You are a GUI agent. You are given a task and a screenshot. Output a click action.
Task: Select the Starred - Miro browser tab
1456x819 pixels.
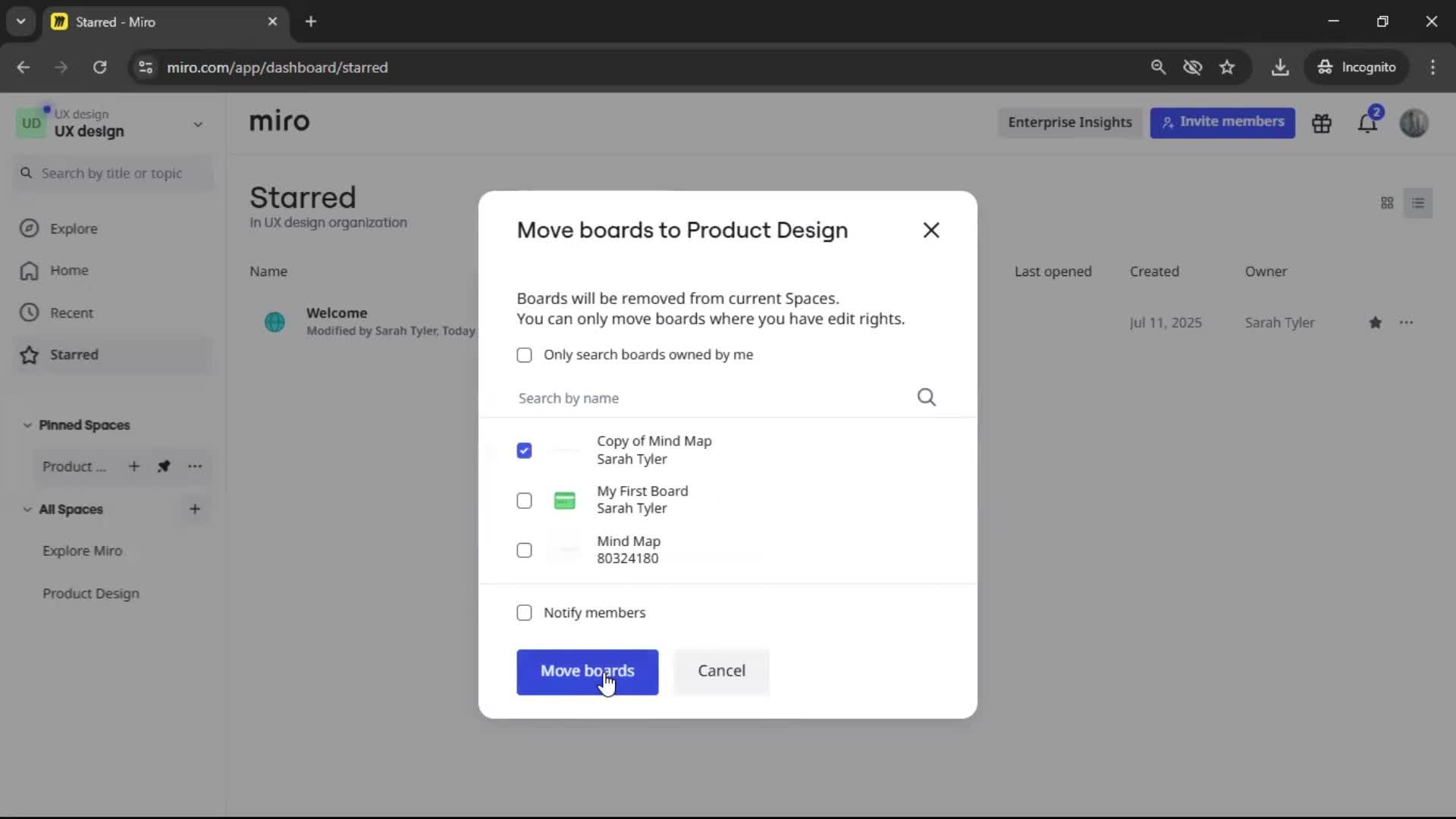tap(164, 22)
